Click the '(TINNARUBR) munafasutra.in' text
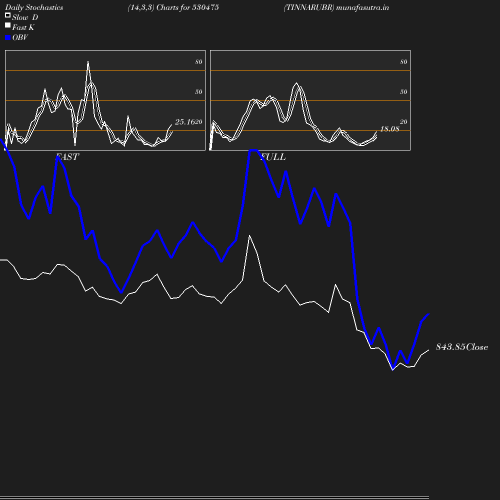The width and height of the screenshot is (500, 500). coord(336,7)
